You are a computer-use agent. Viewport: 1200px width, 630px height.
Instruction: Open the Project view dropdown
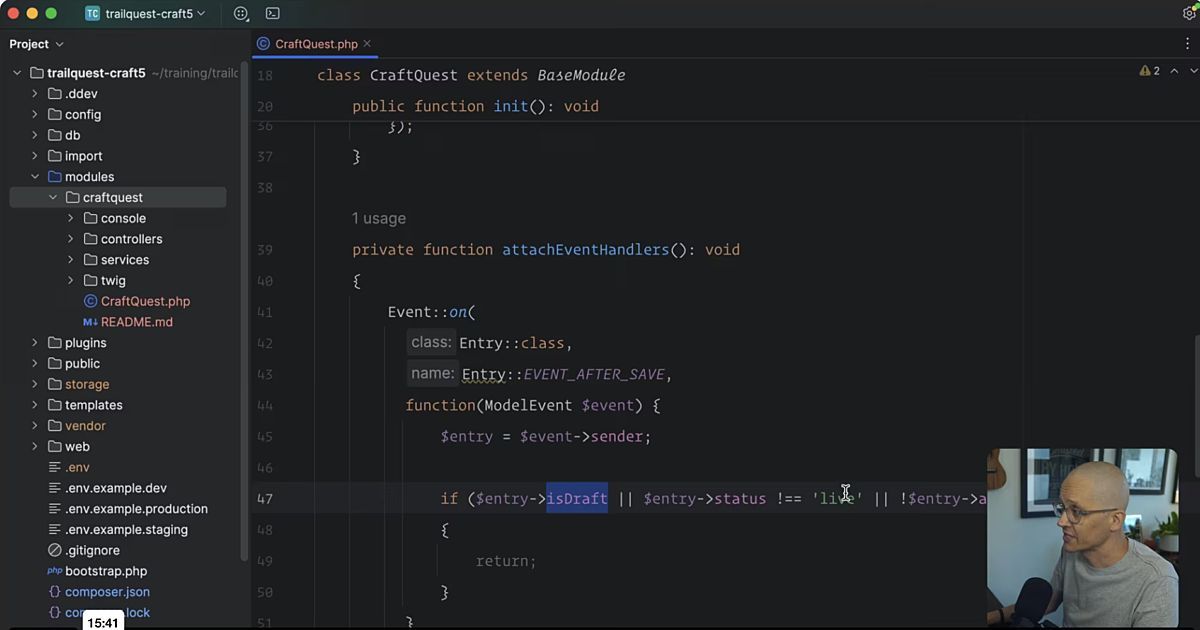click(37, 44)
